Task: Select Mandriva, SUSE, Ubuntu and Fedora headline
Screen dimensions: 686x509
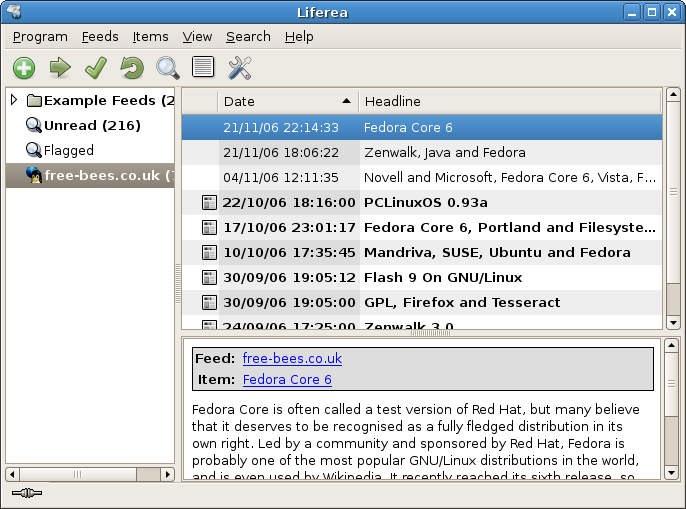Action: (497, 253)
